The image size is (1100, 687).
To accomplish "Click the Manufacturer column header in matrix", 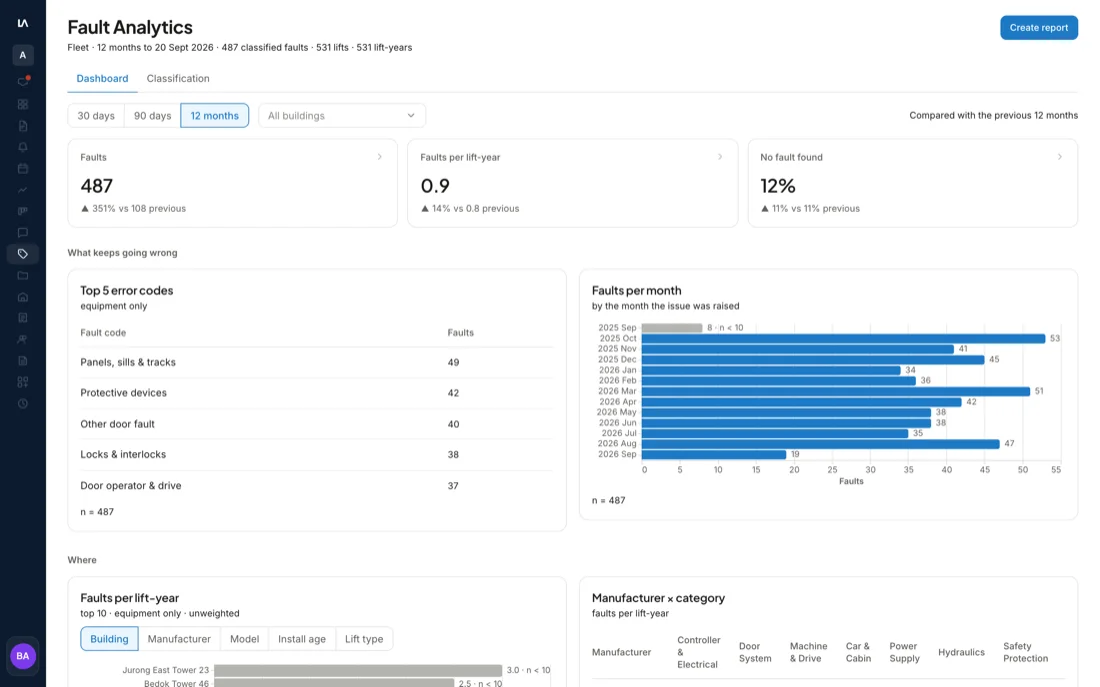I will (622, 652).
